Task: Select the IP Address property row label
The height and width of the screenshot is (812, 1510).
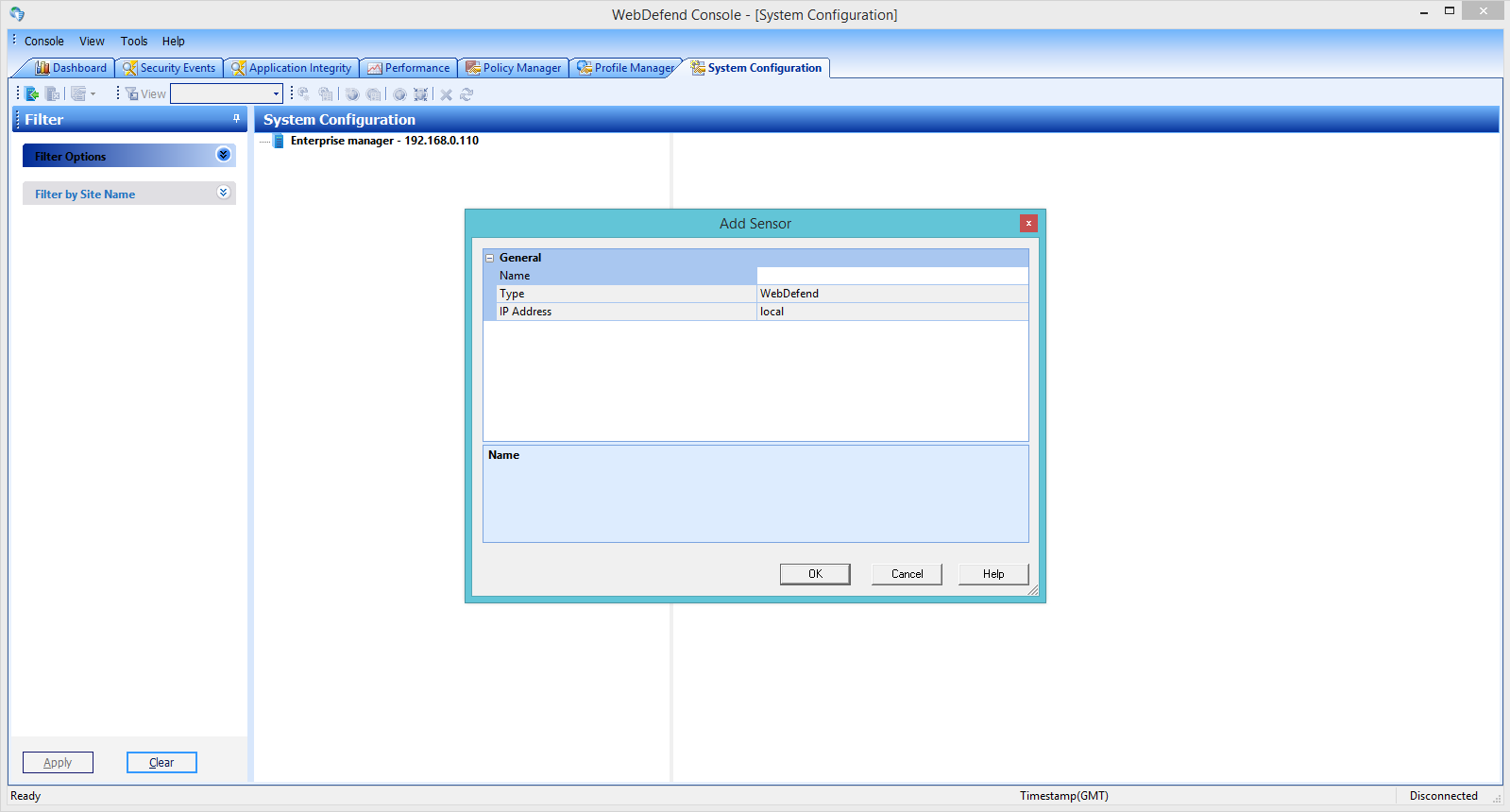Action: click(626, 312)
